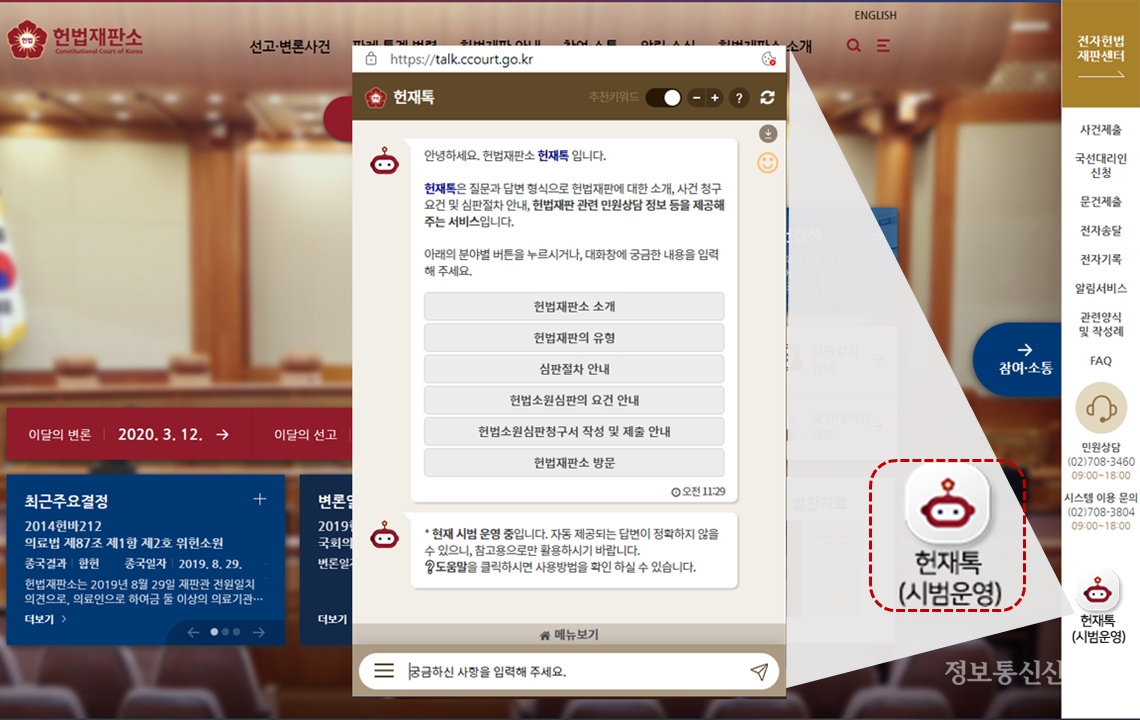The image size is (1140, 720).
Task: Open the FAQ from the sidebar
Action: [1099, 361]
